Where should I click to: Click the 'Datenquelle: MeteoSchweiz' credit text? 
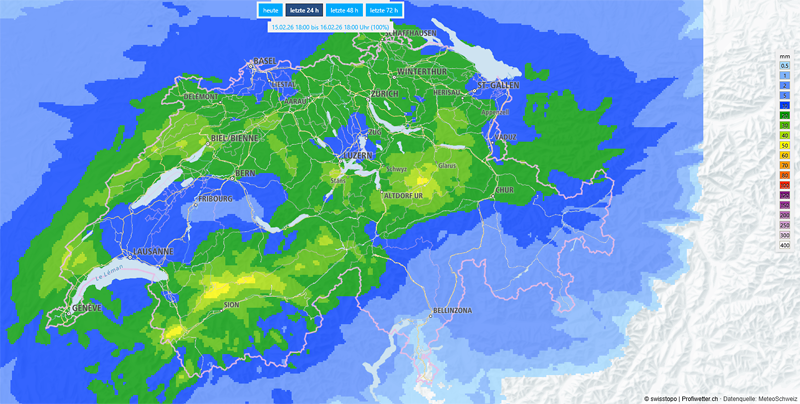(760, 398)
